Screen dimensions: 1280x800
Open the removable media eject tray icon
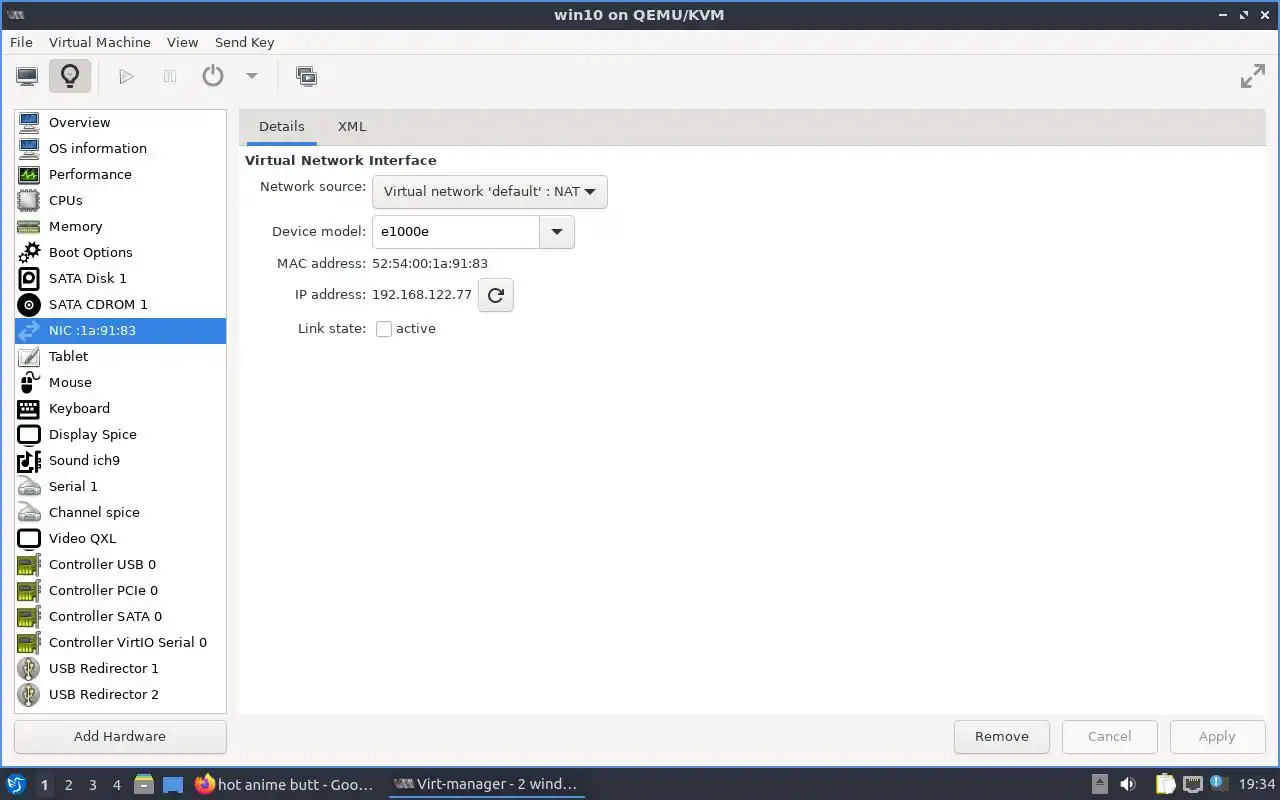pos(1099,785)
